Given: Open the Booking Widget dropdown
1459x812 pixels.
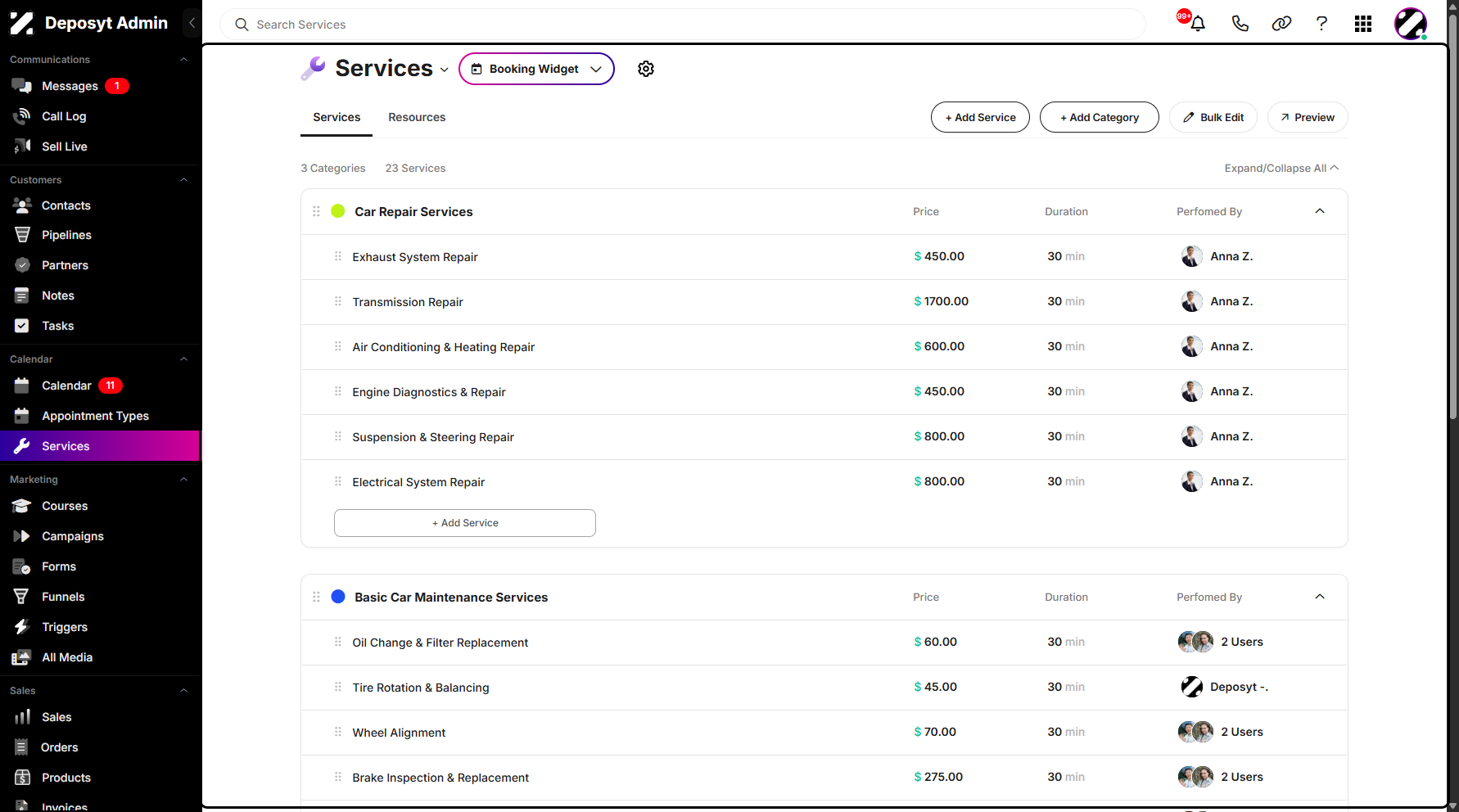Looking at the screenshot, I should tap(536, 69).
